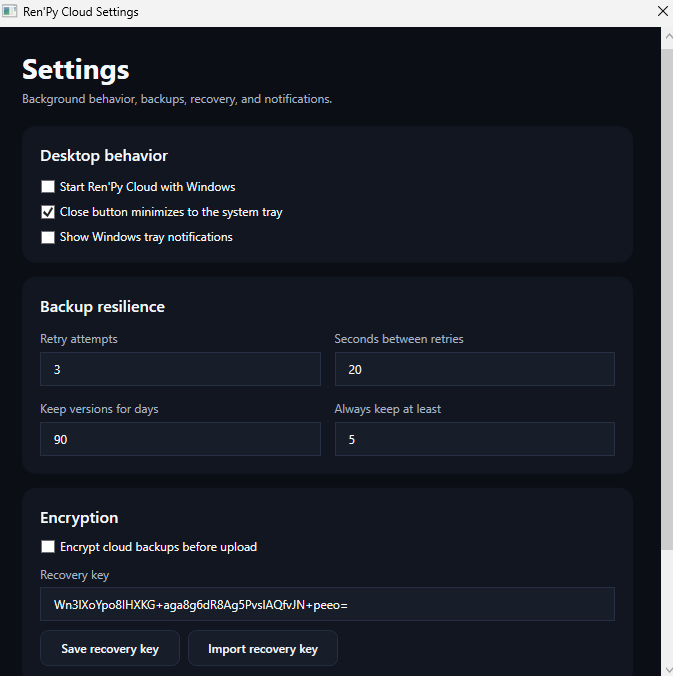
Task: Toggle Encrypt cloud backups before upload
Action: pyautogui.click(x=48, y=547)
